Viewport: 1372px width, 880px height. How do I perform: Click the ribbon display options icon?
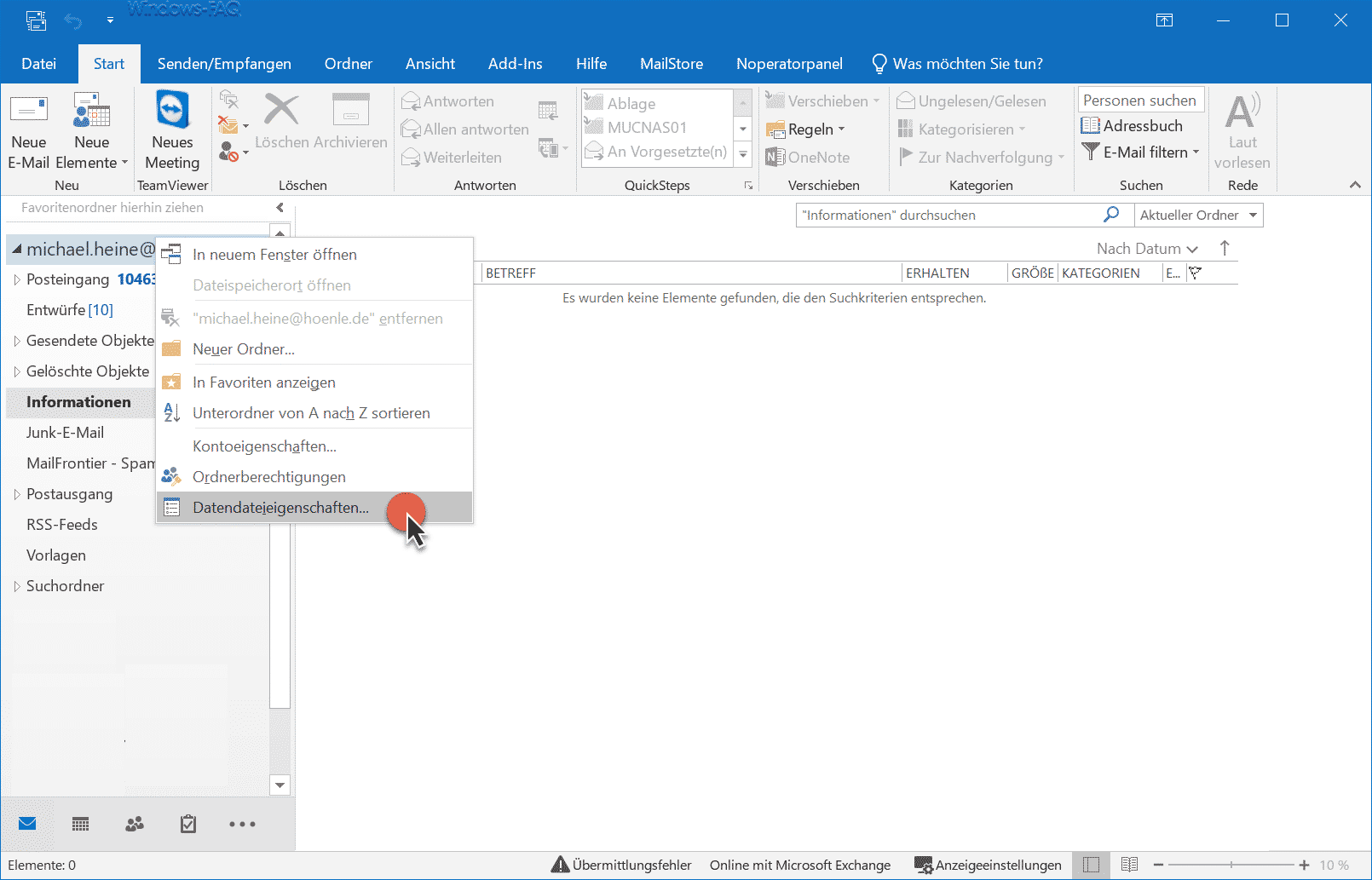click(x=1164, y=20)
